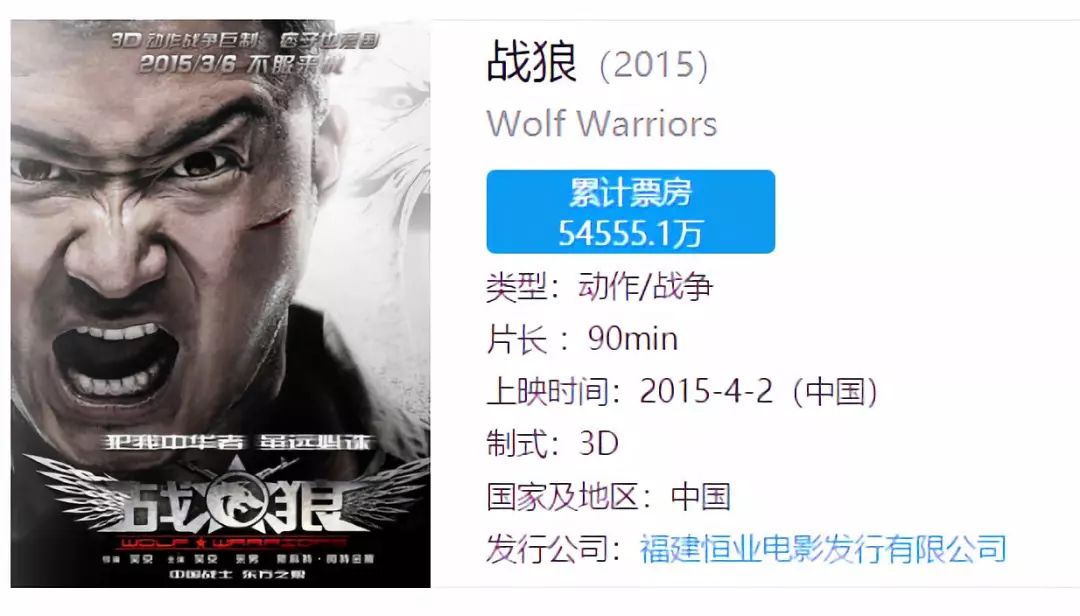Click the 制式 label
1080x616 pixels.
[517, 444]
